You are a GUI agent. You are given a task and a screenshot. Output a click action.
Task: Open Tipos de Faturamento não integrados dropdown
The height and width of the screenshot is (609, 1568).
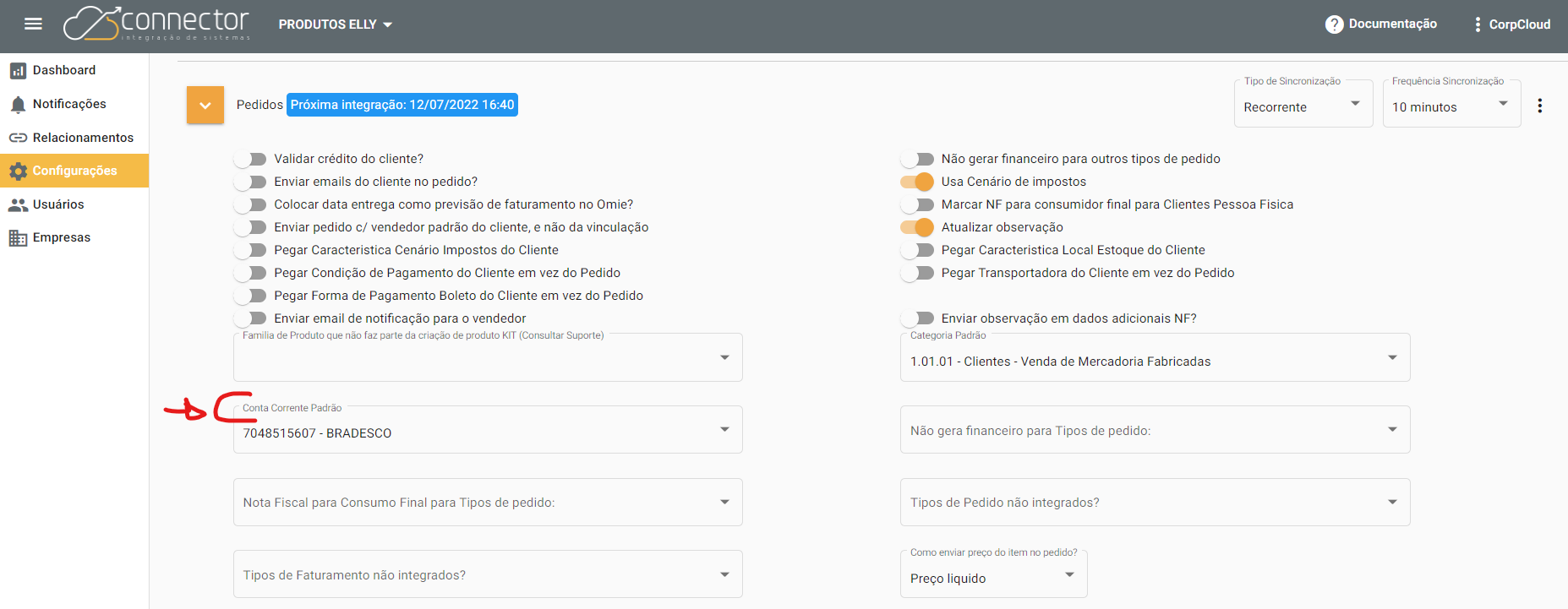click(x=488, y=574)
